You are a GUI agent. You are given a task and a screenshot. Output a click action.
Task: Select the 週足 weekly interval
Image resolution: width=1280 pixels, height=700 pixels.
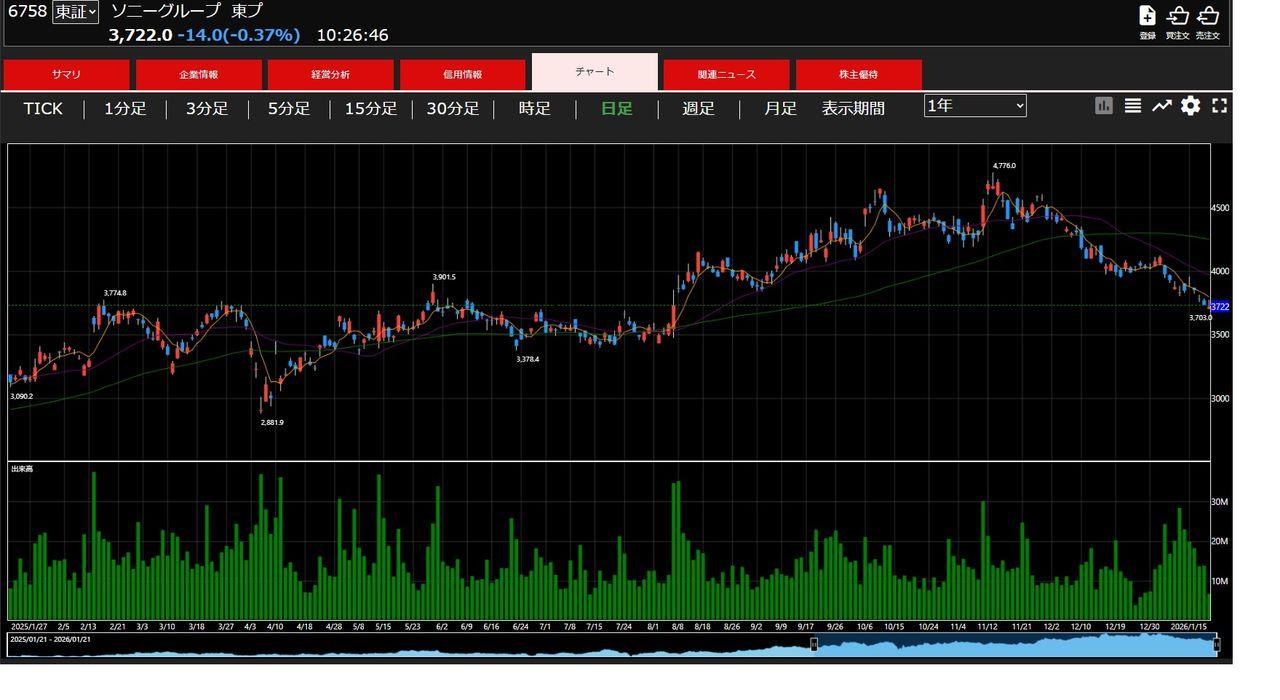[698, 108]
